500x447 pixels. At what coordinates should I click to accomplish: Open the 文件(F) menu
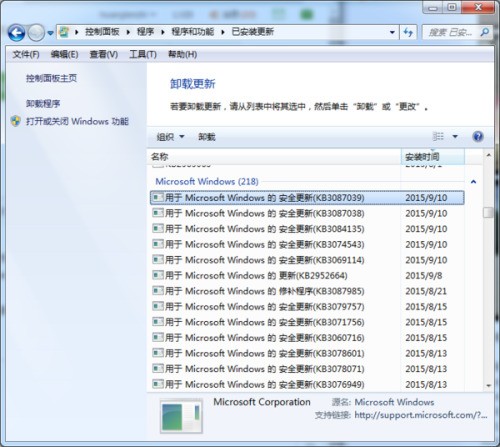pos(26,54)
